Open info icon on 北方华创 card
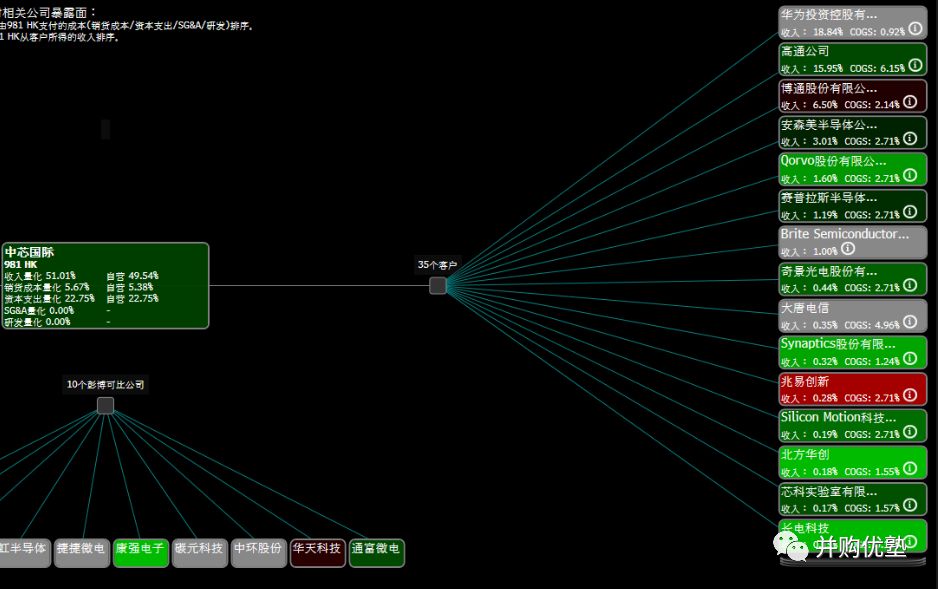This screenshot has height=589, width=938. pyautogui.click(x=910, y=469)
